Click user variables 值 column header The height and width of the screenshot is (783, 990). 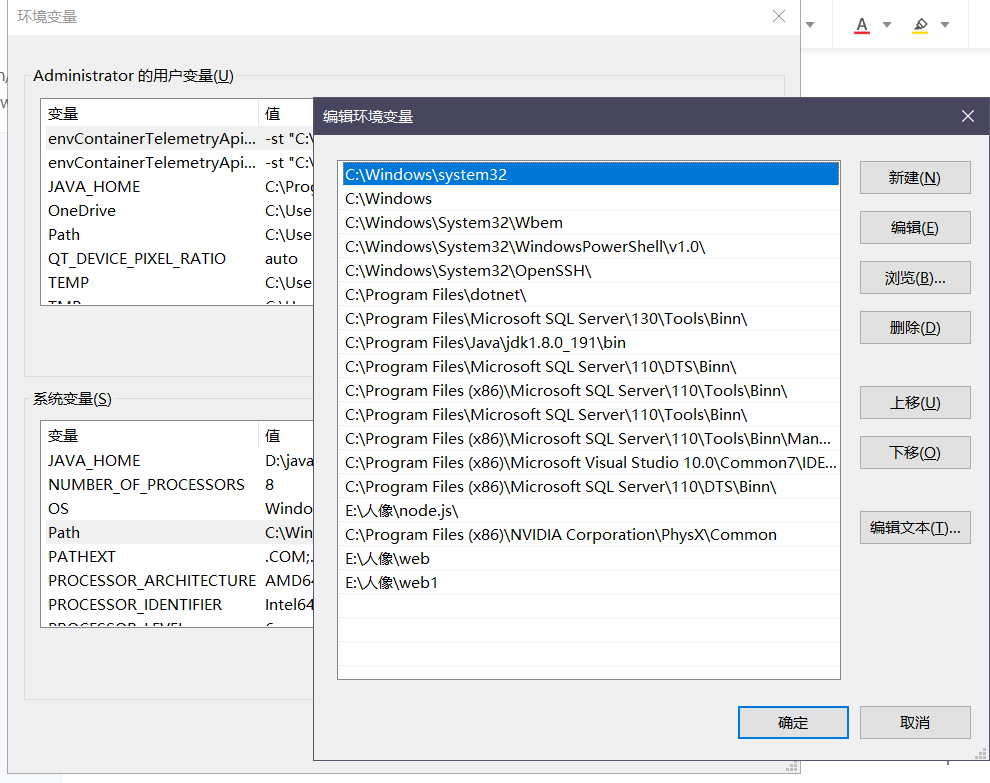pos(286,114)
